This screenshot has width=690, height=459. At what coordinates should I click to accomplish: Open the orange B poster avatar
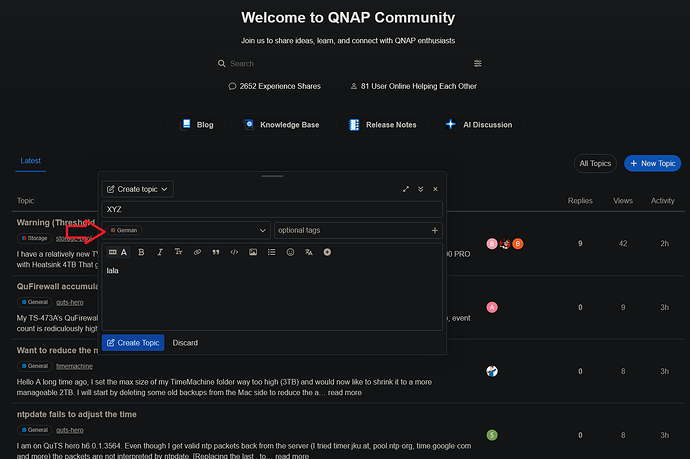click(518, 243)
